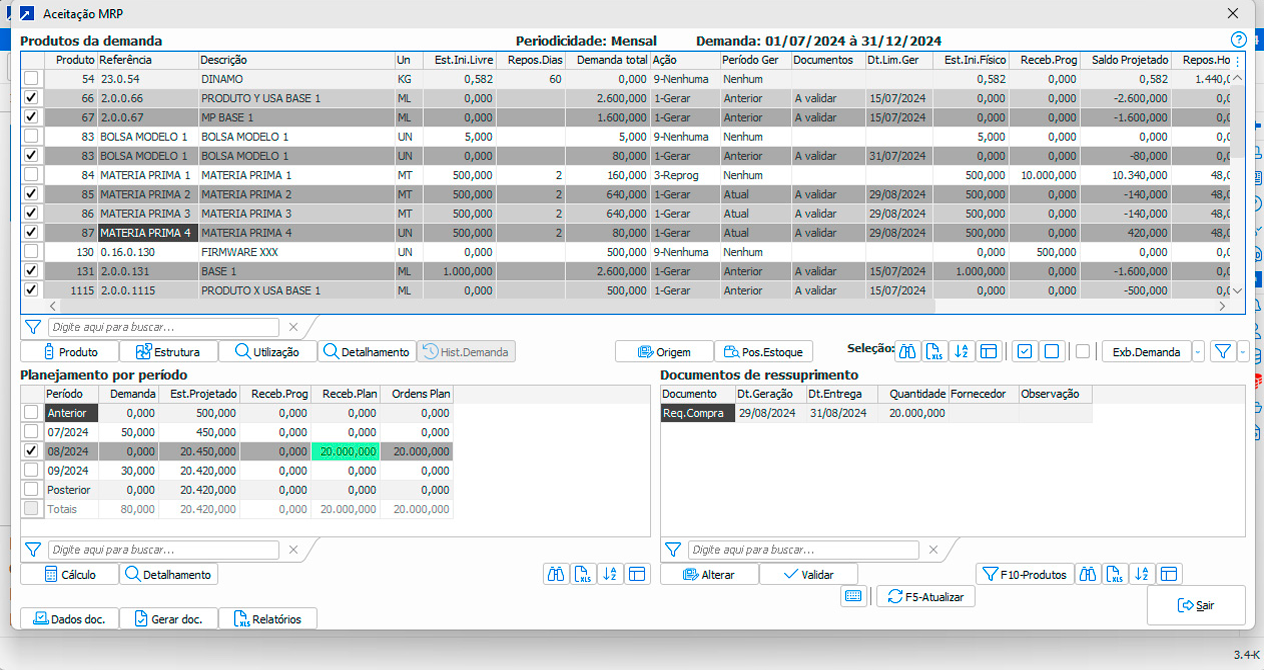Click the unselect-all empty square icon

(x=1051, y=351)
